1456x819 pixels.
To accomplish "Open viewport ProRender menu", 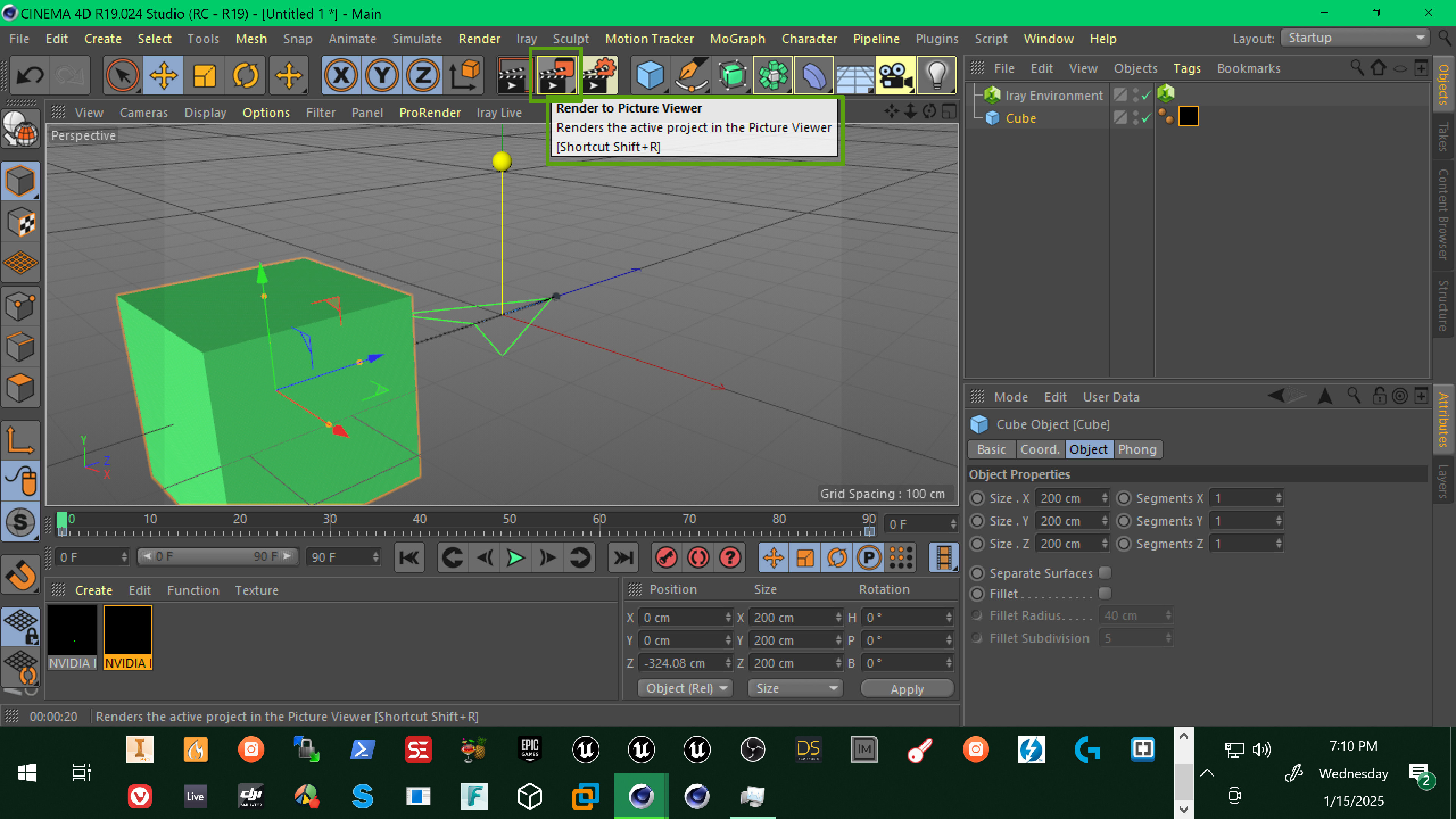I will (430, 113).
